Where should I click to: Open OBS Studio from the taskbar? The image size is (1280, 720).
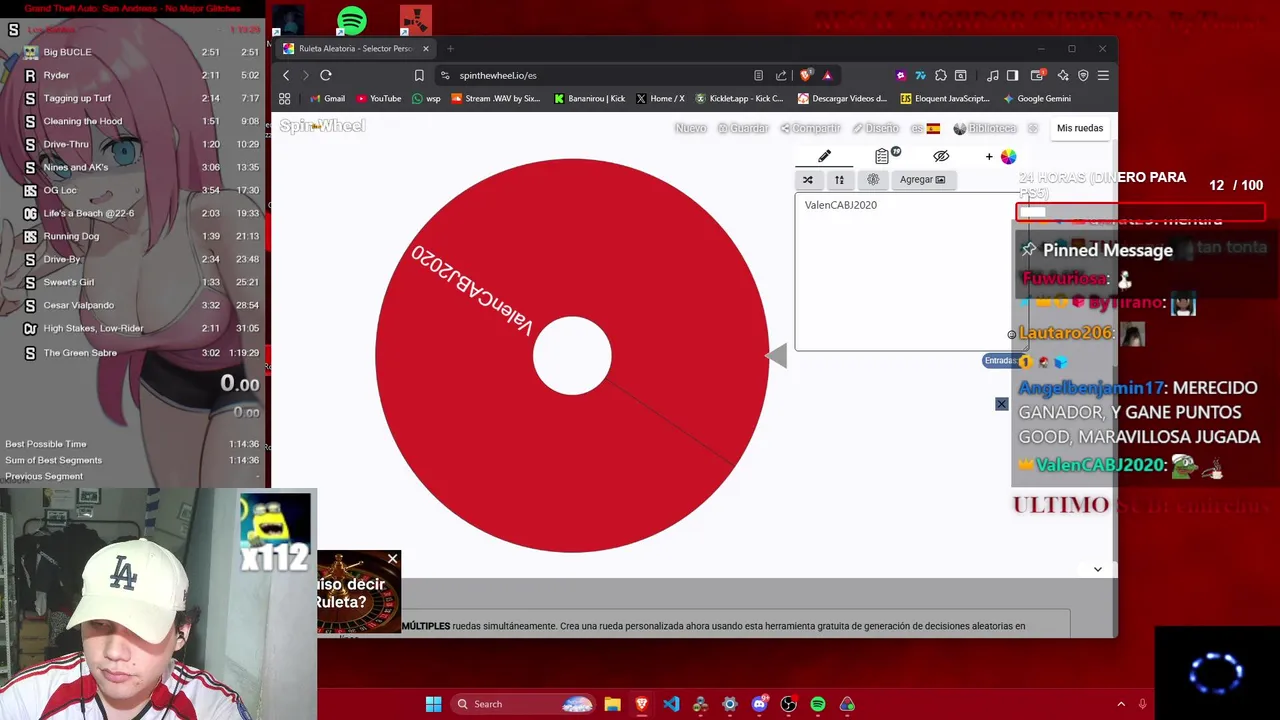click(788, 704)
